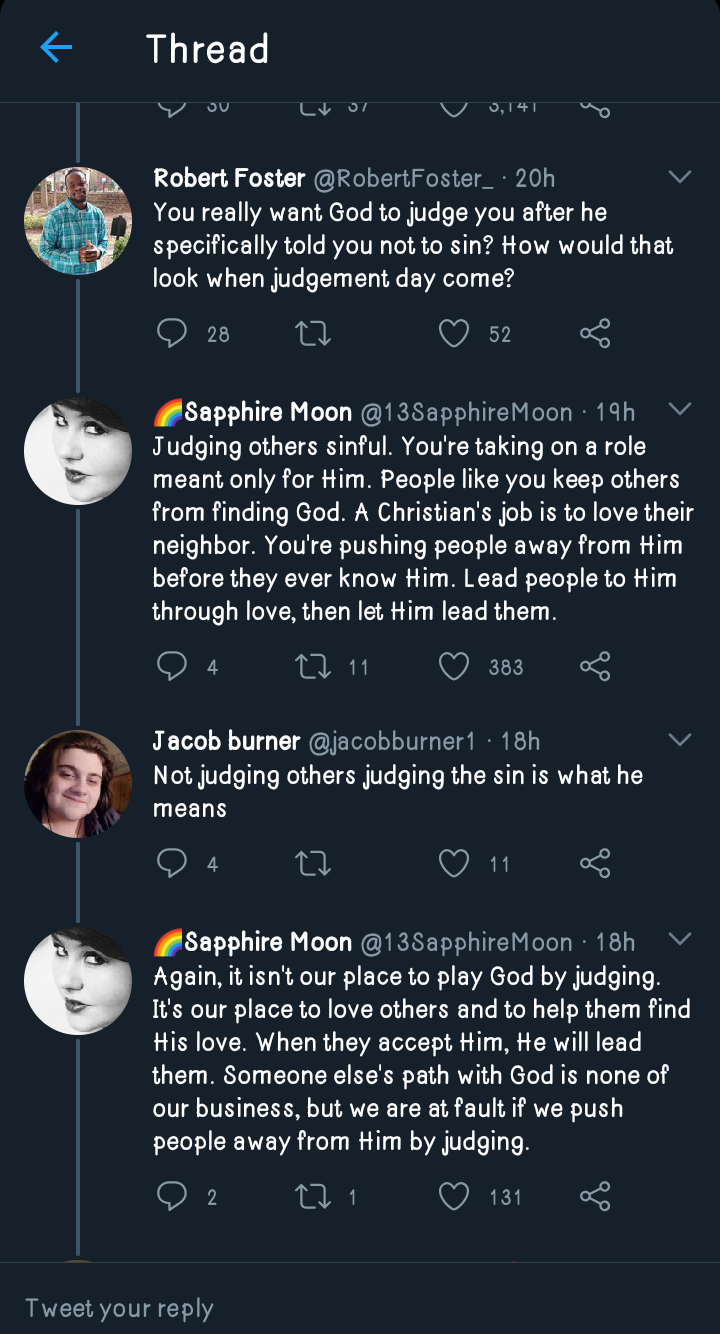Open the options chevron on Robert Foster's tweet
Screen dimensions: 720x1334
pyautogui.click(x=680, y=178)
